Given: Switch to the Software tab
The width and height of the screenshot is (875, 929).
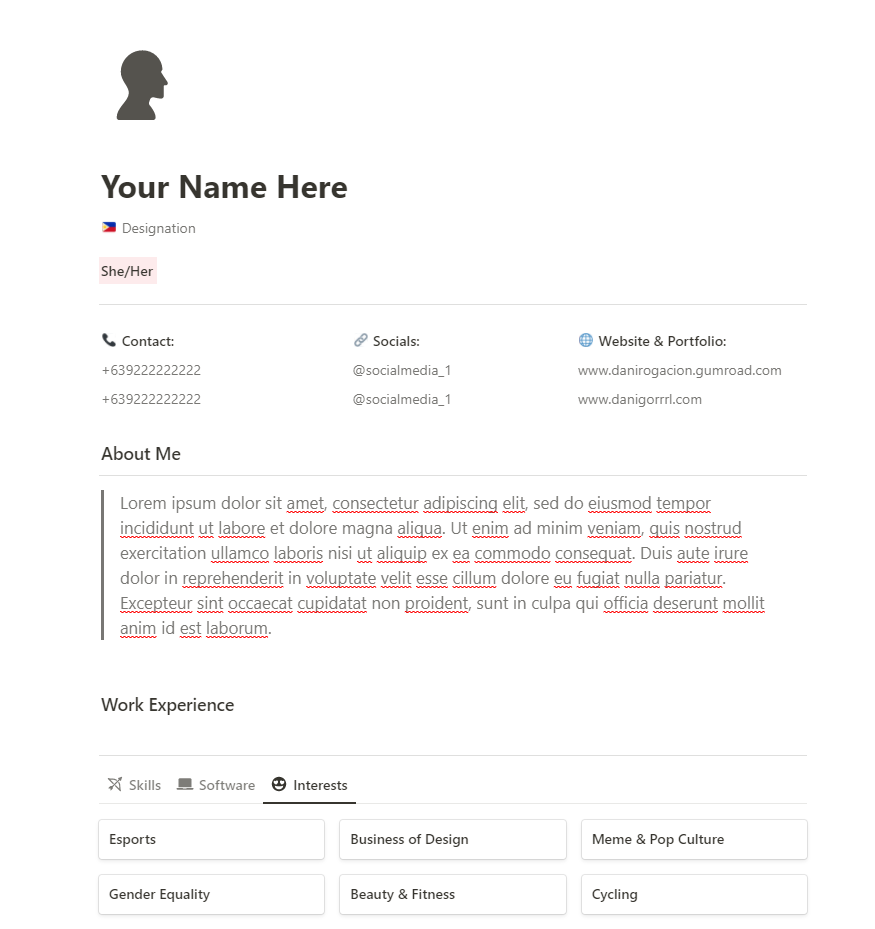Looking at the screenshot, I should (216, 785).
